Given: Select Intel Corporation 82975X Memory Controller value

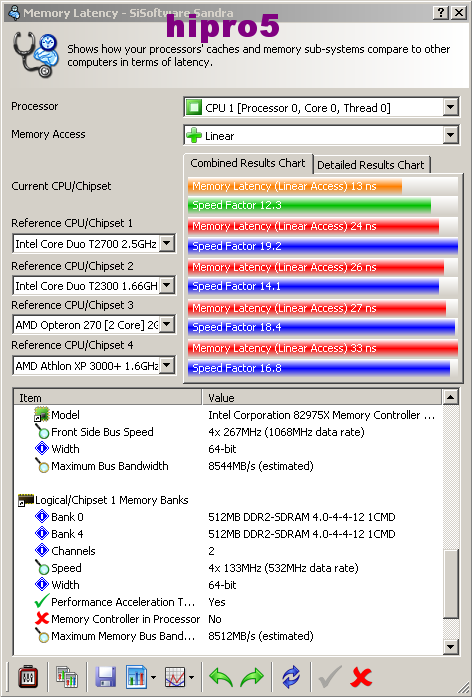Looking at the screenshot, I should pos(321,415).
